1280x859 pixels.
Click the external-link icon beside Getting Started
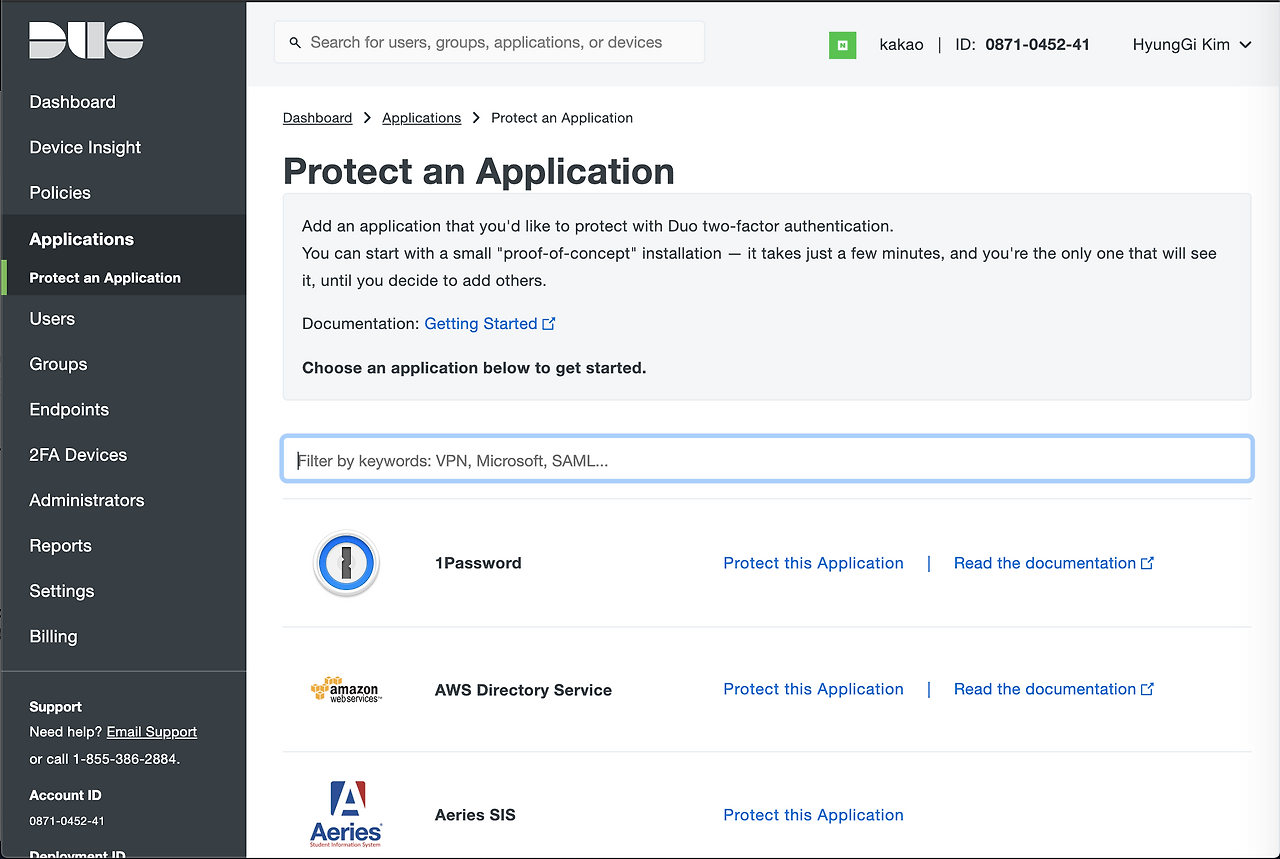tap(549, 324)
